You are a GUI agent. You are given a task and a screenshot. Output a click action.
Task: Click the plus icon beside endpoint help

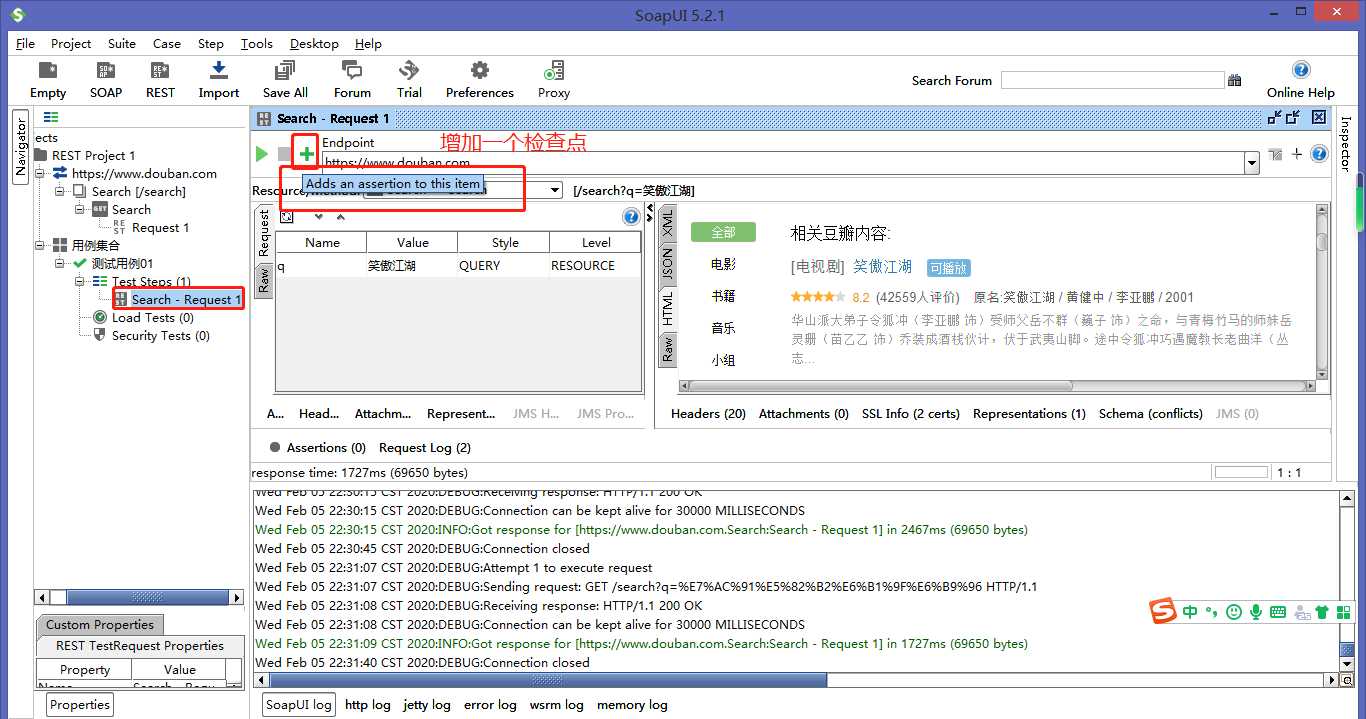pos(1297,154)
